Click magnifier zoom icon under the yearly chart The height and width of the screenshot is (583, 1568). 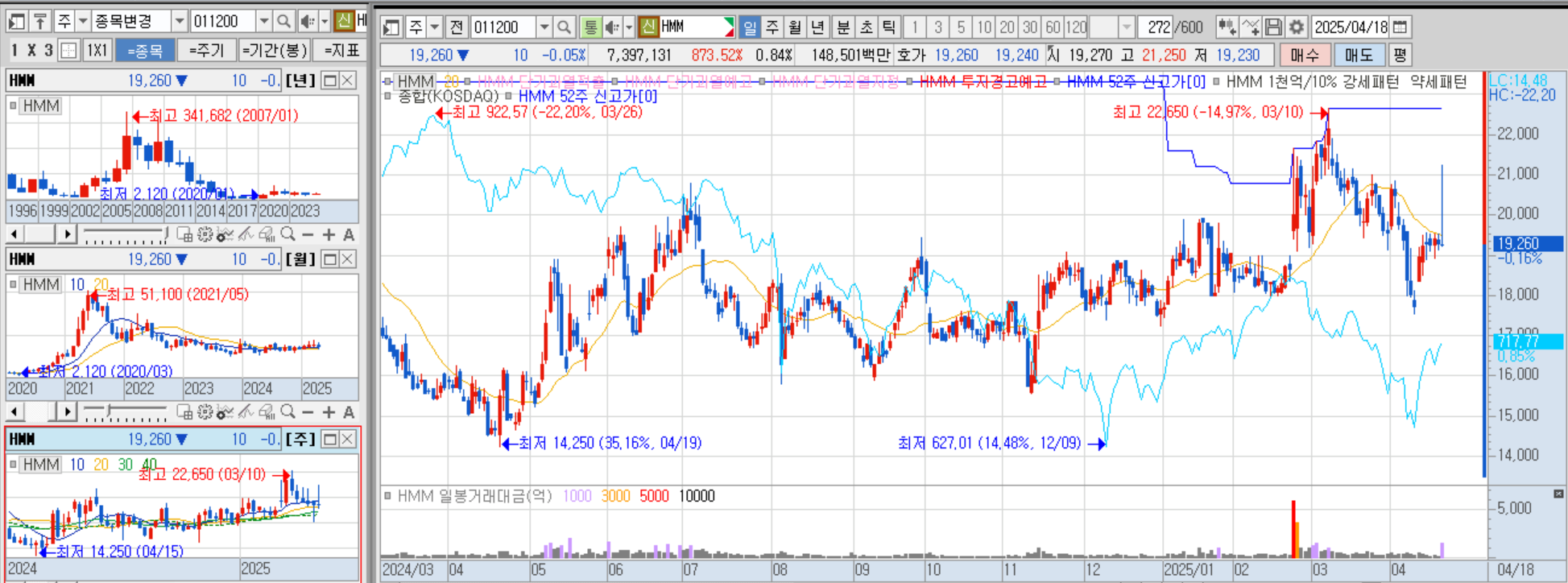point(288,234)
